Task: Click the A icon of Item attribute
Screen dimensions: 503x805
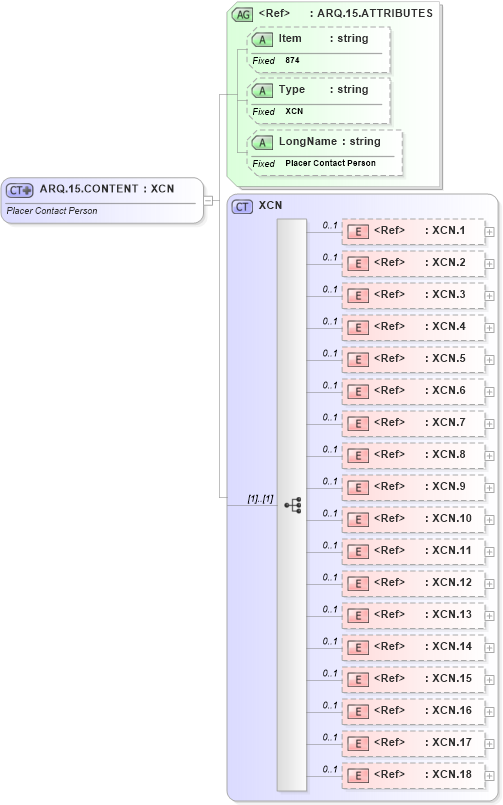Action: click(262, 40)
